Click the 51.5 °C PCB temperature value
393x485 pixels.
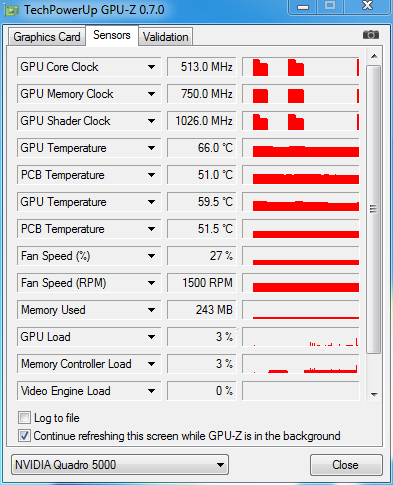click(x=202, y=229)
